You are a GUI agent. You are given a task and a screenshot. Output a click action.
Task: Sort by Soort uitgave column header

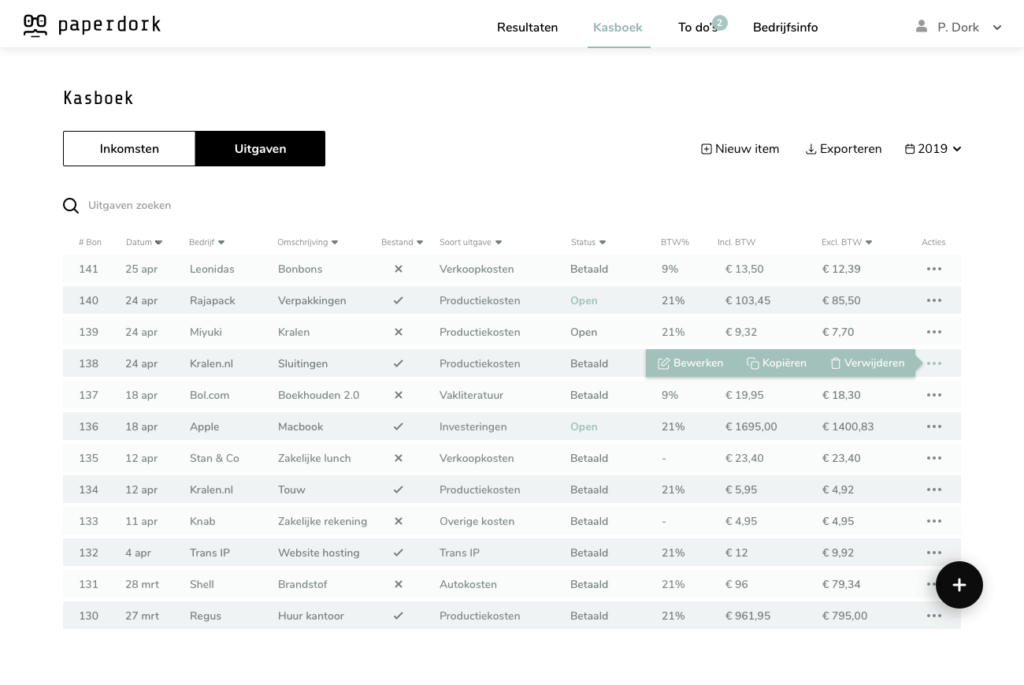[470, 242]
